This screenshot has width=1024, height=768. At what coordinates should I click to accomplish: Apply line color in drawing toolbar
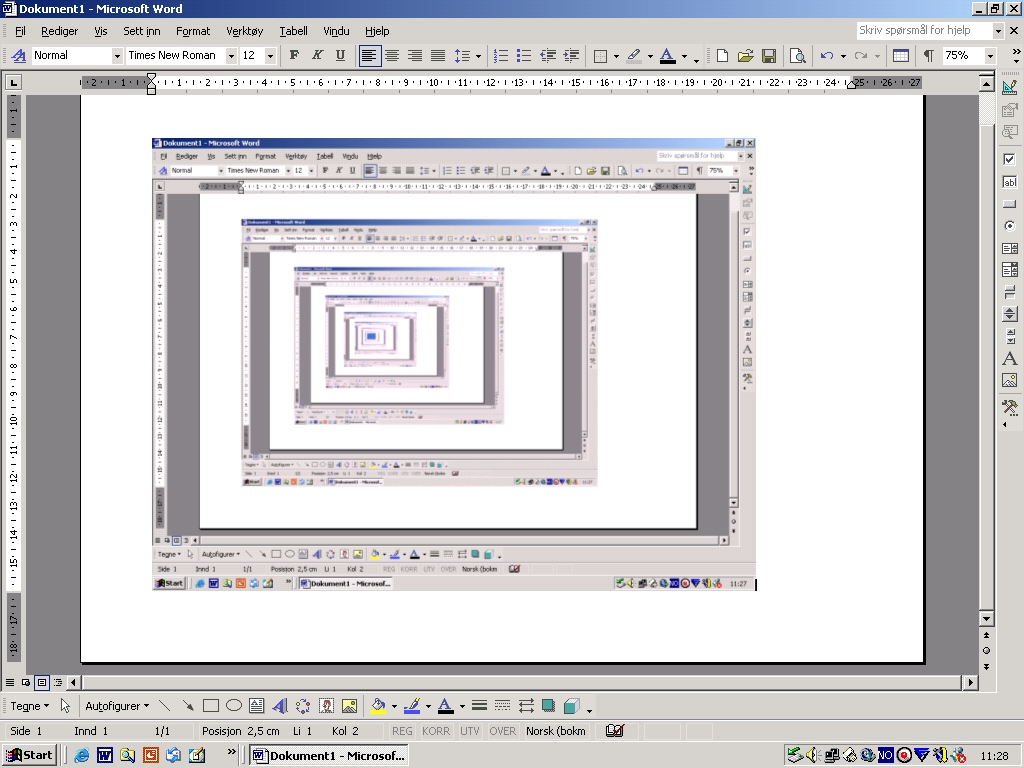point(411,706)
